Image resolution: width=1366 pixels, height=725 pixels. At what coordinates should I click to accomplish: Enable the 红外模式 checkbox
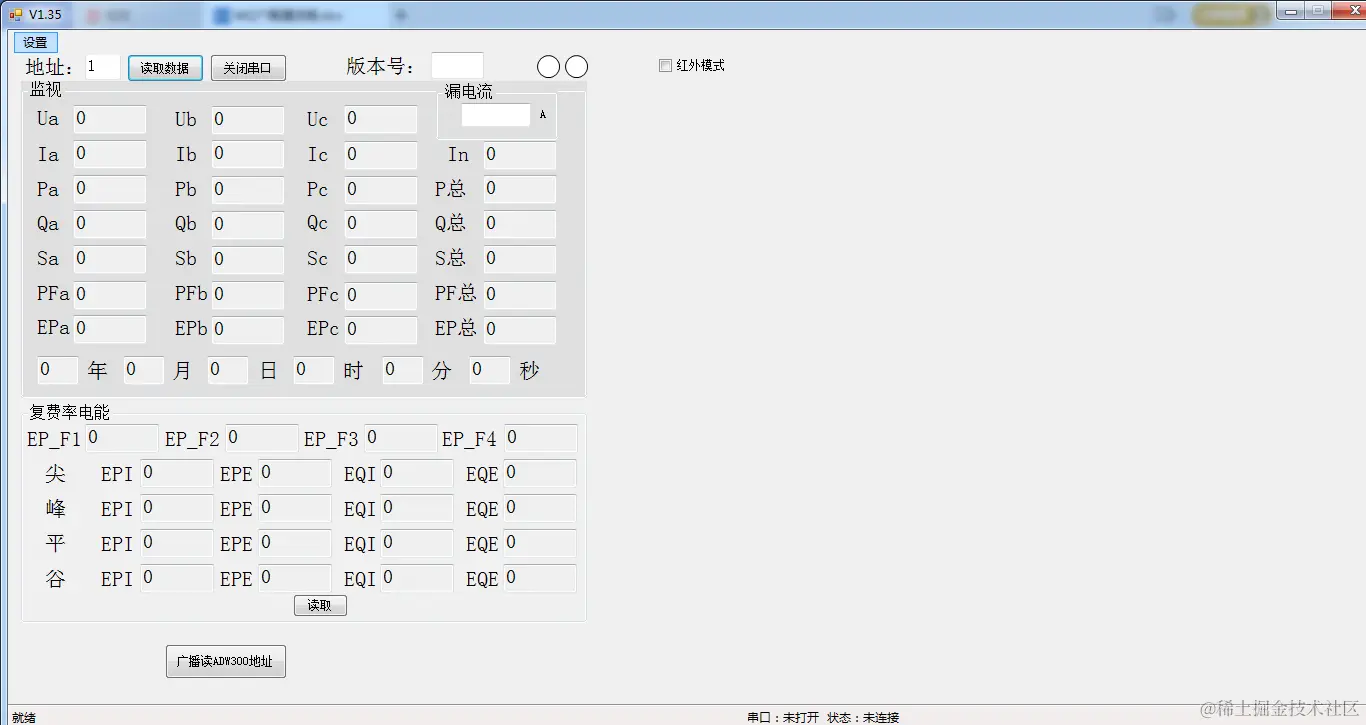pyautogui.click(x=665, y=66)
